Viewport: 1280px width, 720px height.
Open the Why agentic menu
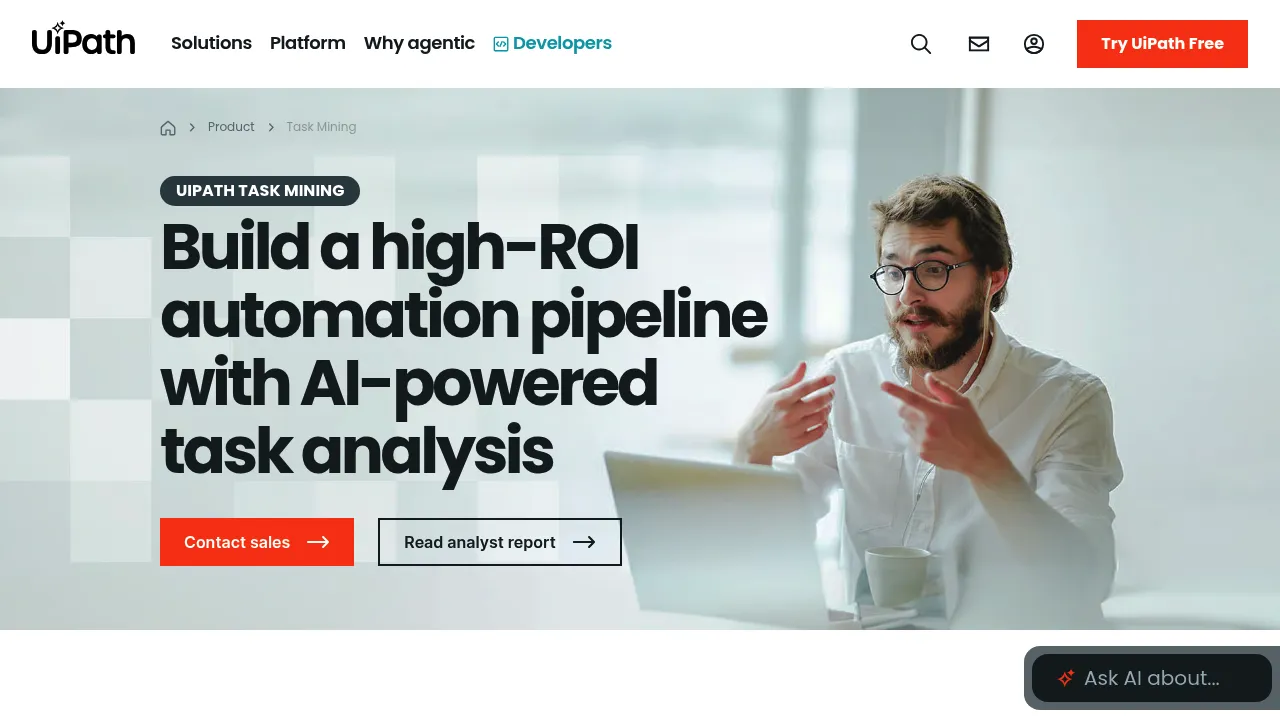(419, 43)
